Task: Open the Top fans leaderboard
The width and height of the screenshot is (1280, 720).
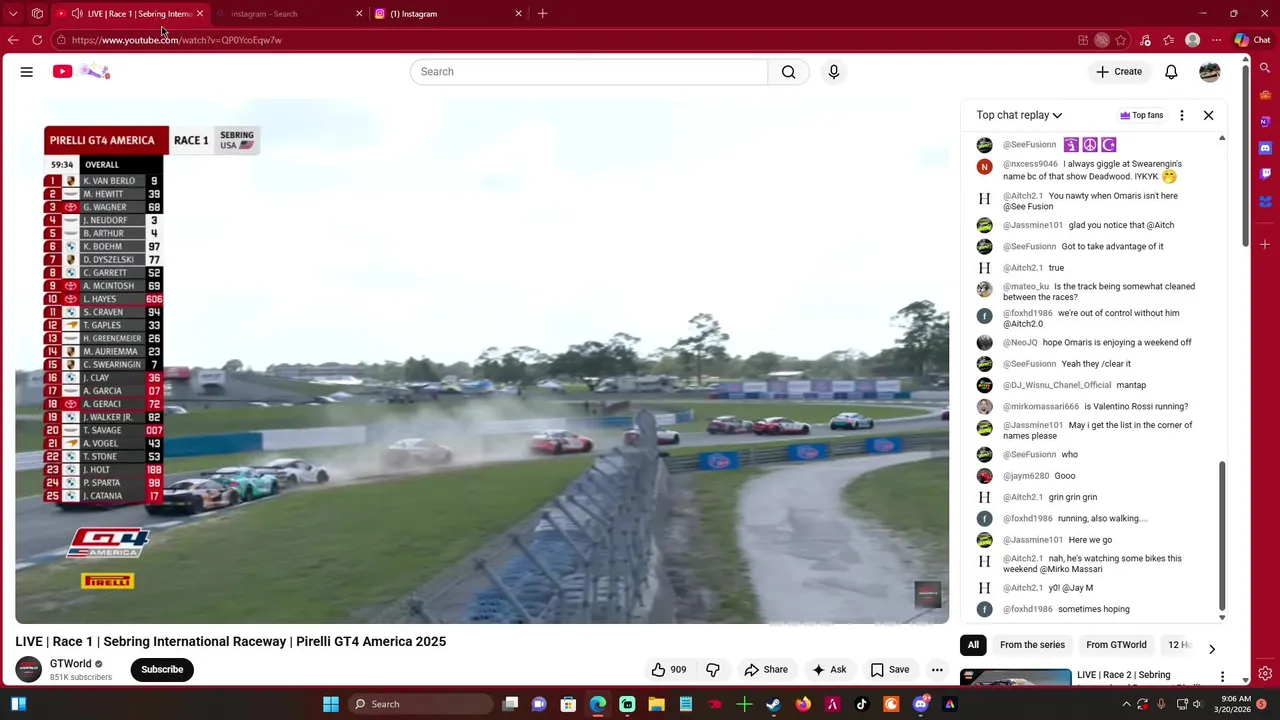Action: (1141, 115)
